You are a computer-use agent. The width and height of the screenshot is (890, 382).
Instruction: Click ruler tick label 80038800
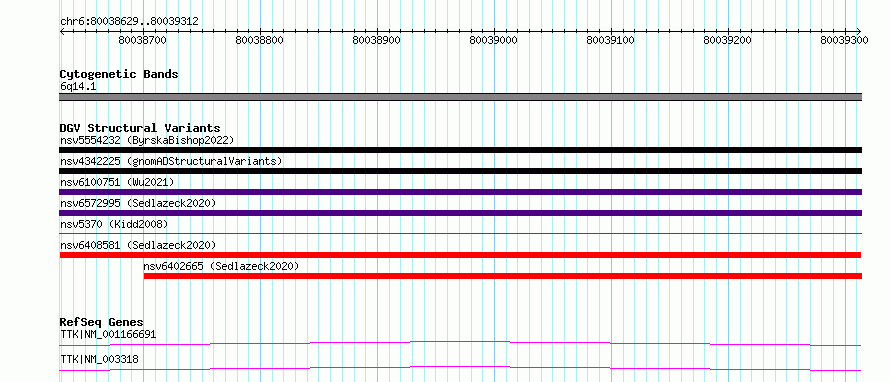point(259,40)
